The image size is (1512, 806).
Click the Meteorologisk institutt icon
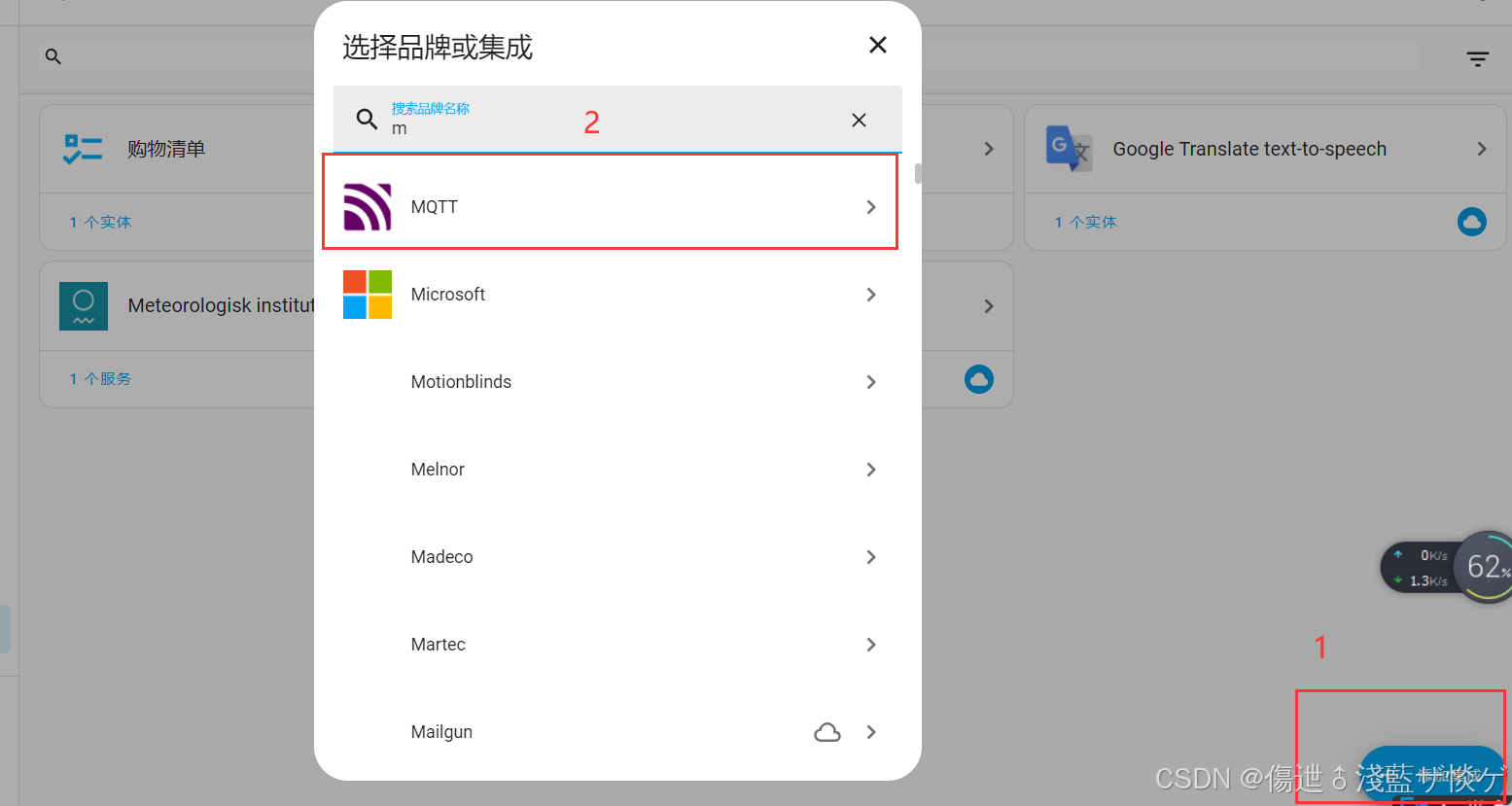pos(84,306)
